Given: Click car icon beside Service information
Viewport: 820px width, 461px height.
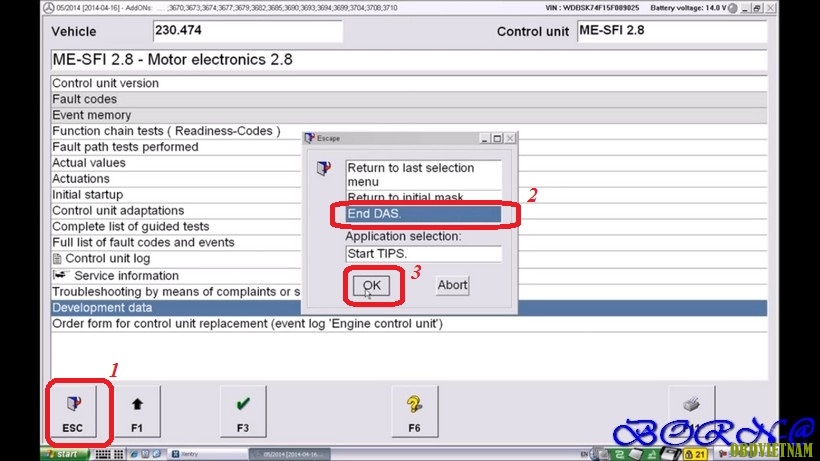Looking at the screenshot, I should (x=61, y=274).
